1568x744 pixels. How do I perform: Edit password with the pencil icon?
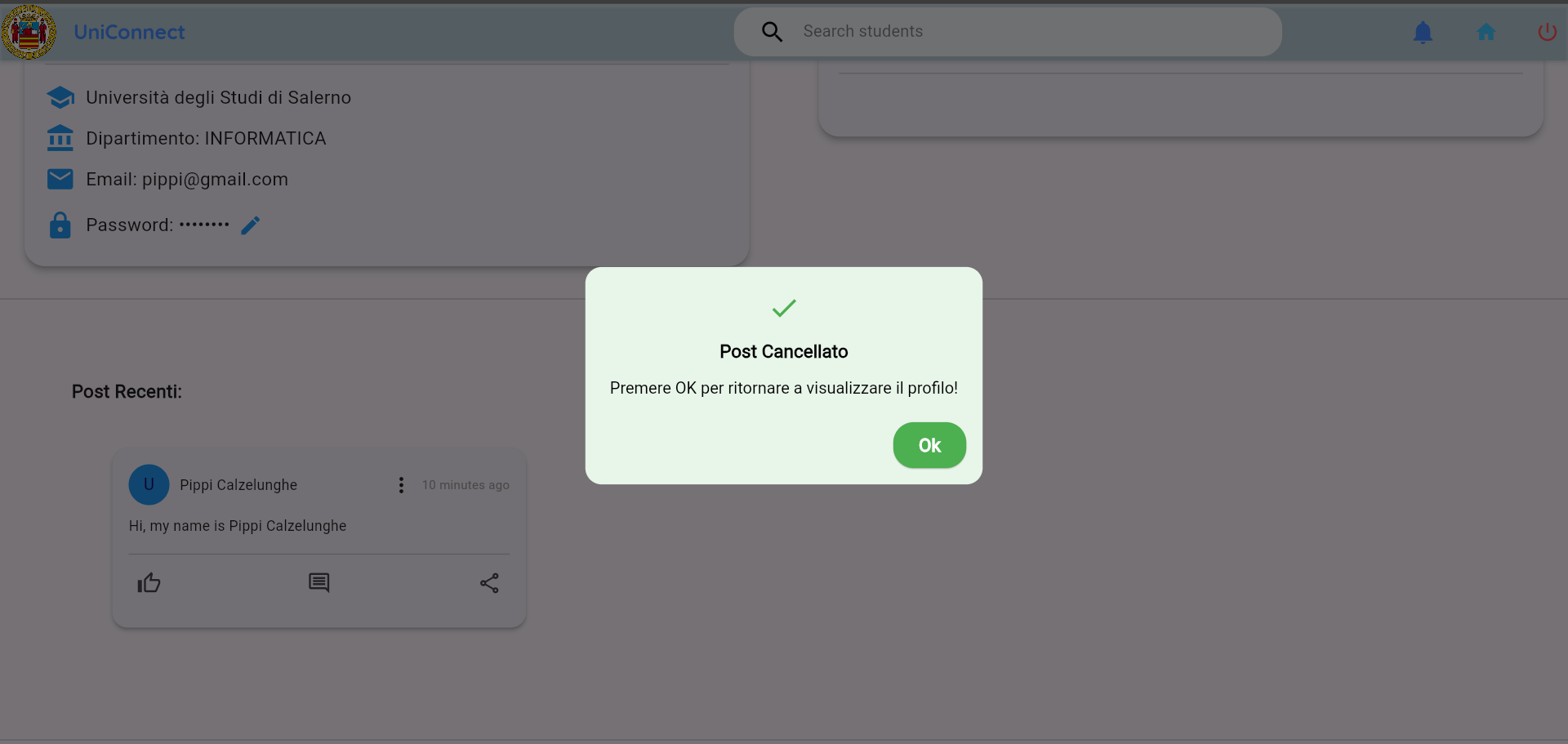pyautogui.click(x=251, y=225)
